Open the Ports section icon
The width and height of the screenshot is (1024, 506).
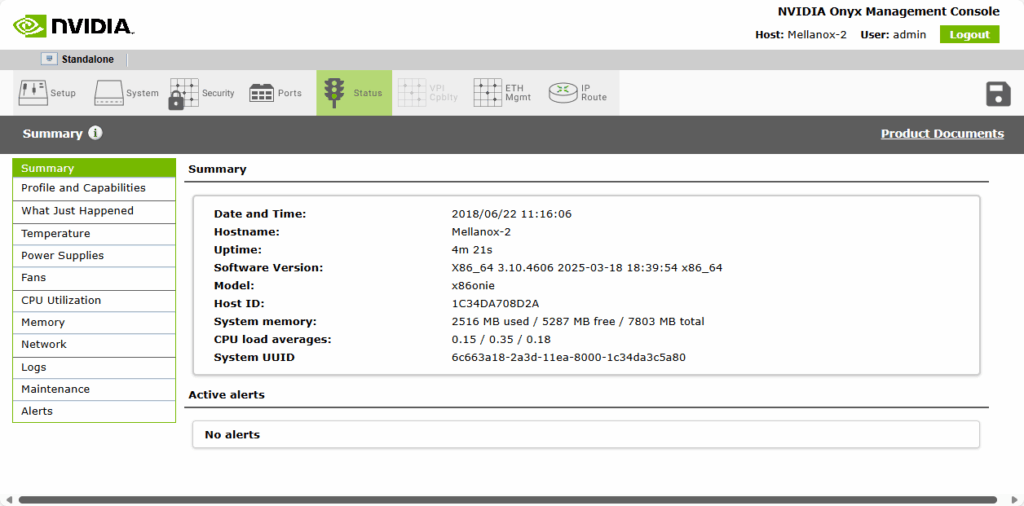(261, 93)
